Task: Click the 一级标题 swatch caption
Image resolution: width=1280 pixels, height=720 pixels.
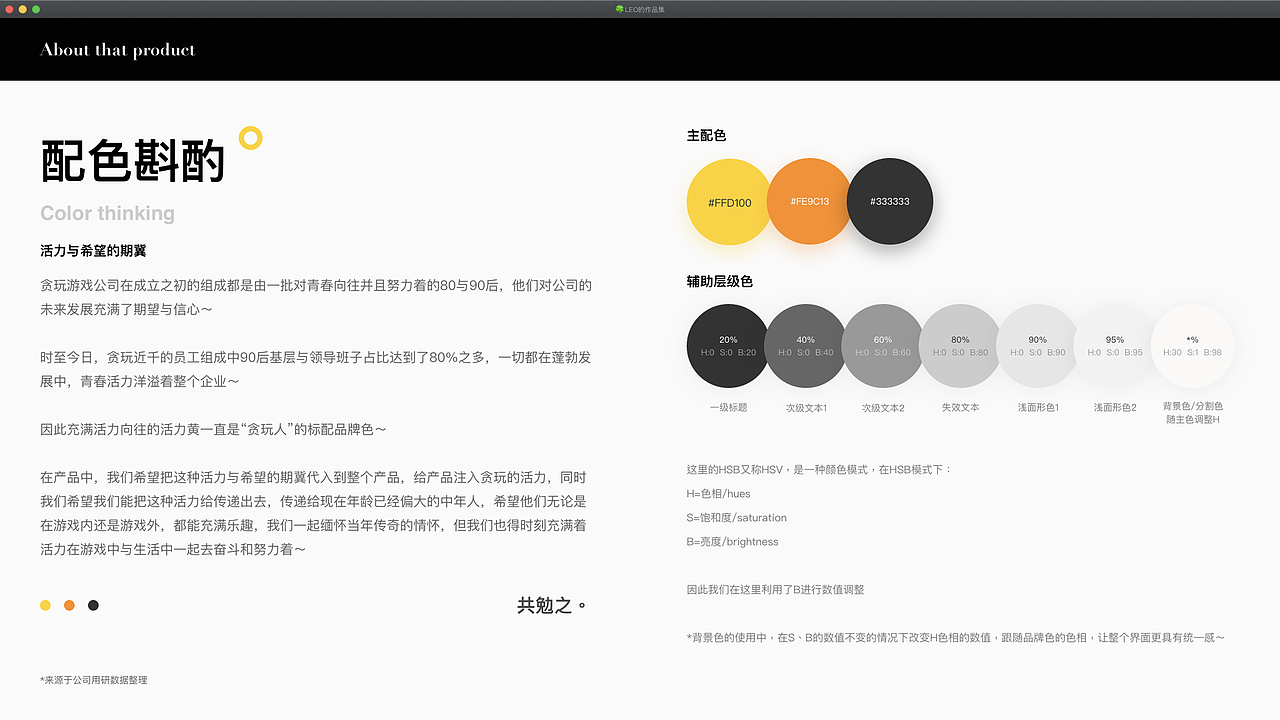Action: click(x=728, y=408)
